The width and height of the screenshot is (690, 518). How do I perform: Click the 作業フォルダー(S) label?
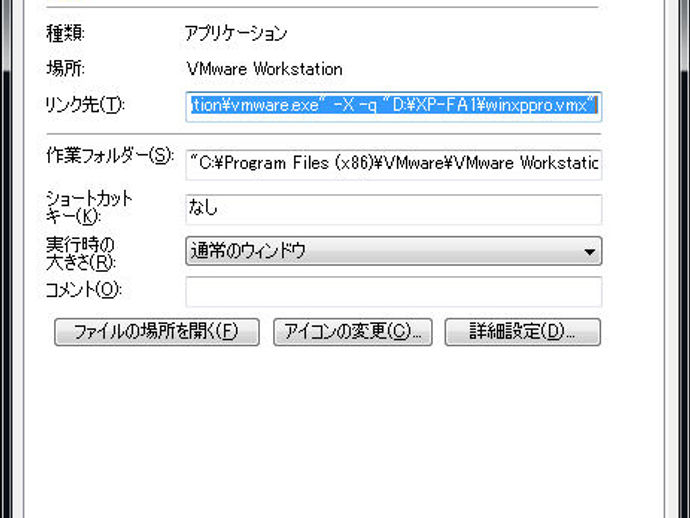[110, 156]
